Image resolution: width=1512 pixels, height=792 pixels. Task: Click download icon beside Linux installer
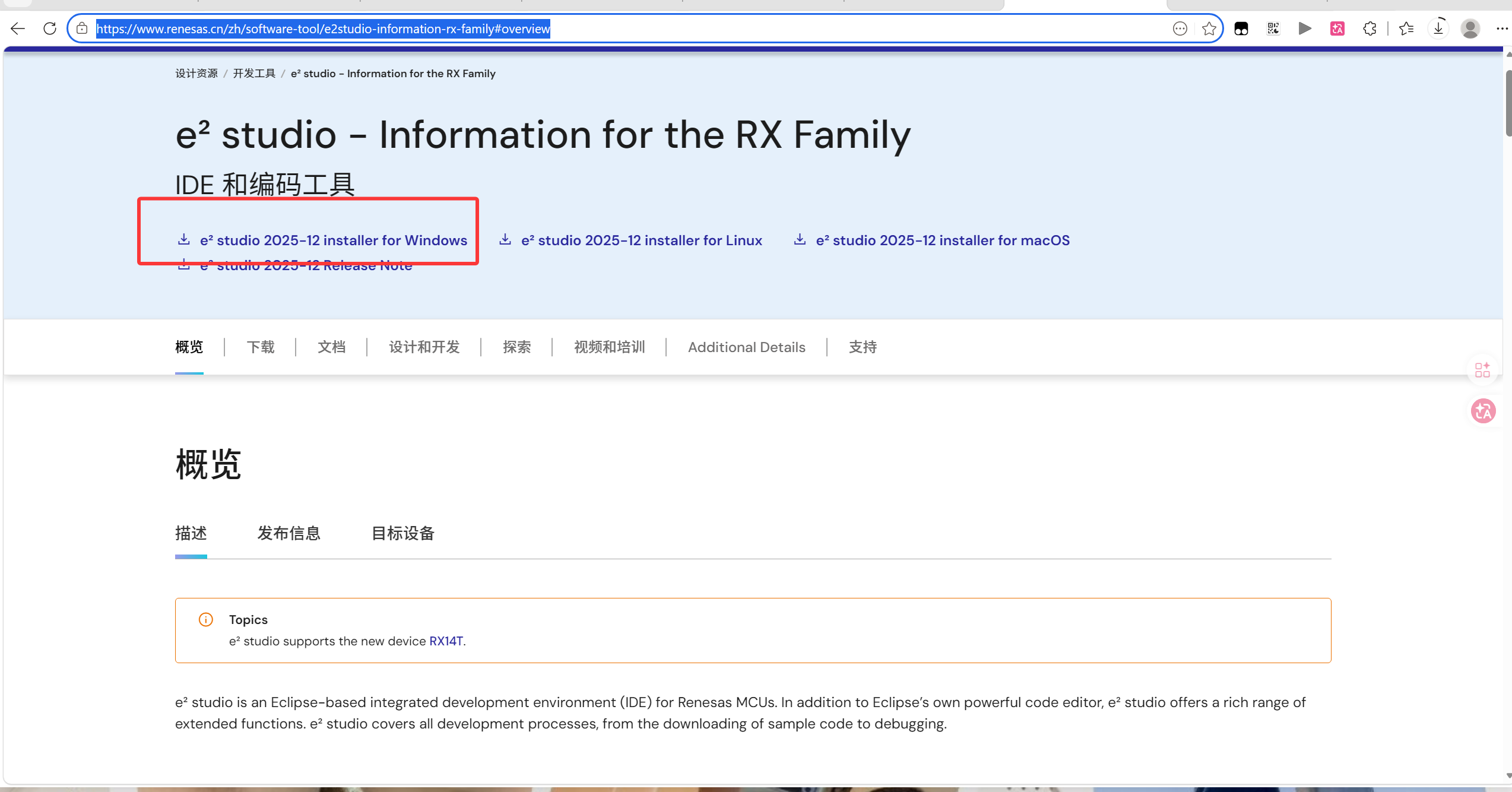click(x=505, y=239)
